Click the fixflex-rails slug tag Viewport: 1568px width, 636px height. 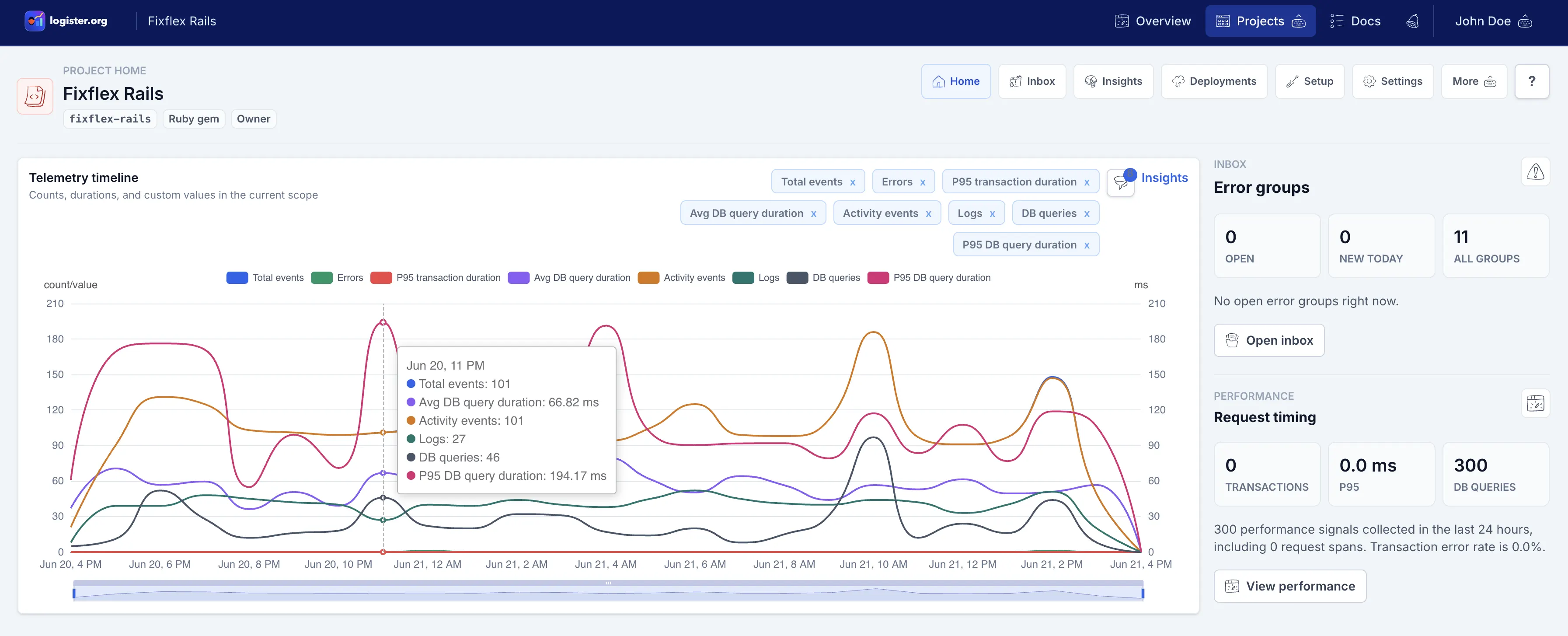(x=110, y=119)
